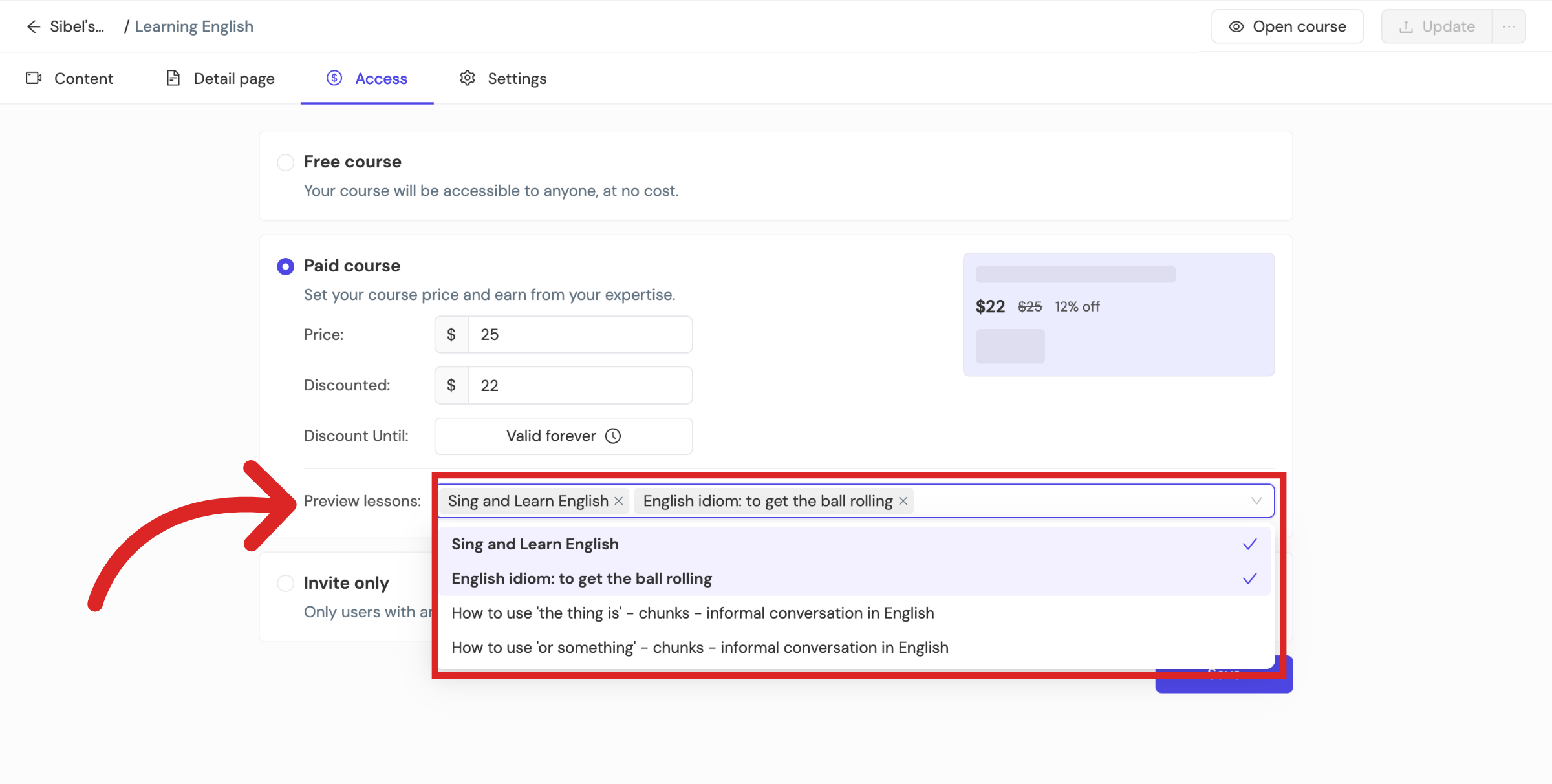
Task: Select the Free course radio button
Action: click(x=285, y=162)
